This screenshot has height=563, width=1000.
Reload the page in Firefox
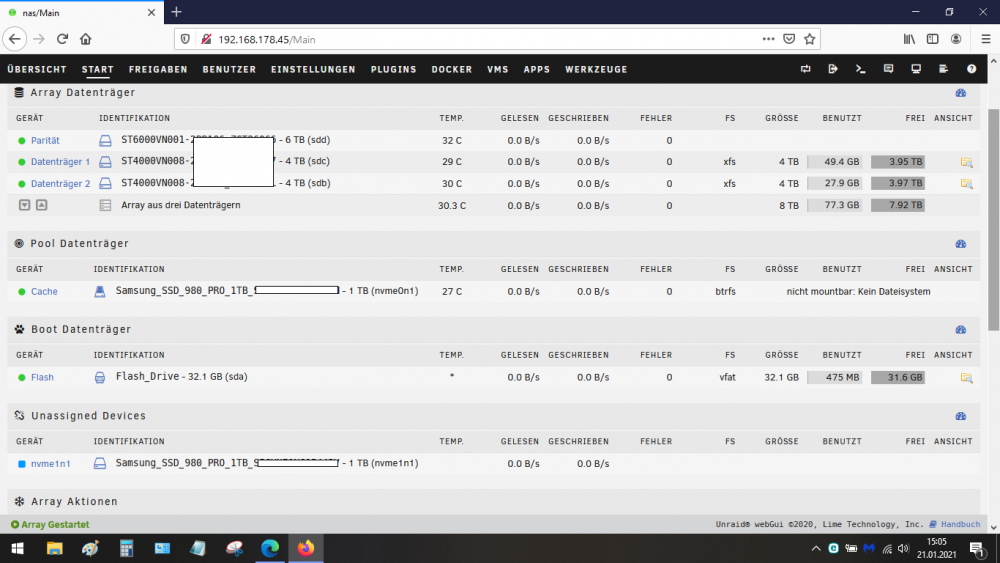coord(62,39)
